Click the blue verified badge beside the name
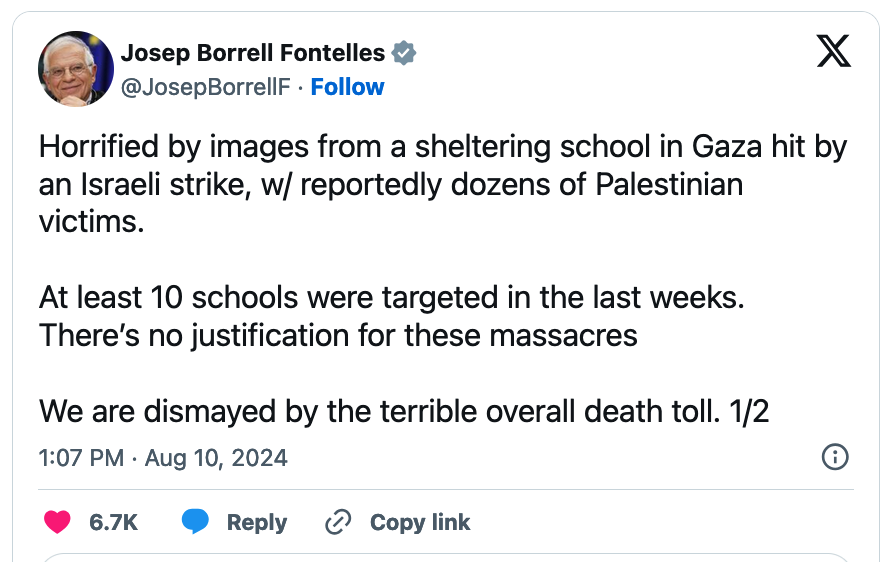Image resolution: width=890 pixels, height=562 pixels. point(403,53)
